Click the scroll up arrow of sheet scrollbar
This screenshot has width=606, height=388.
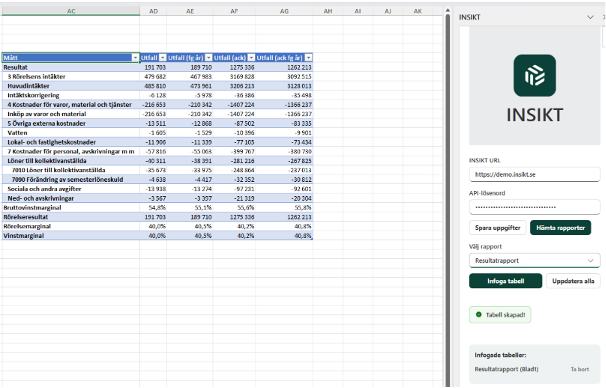coord(448,10)
